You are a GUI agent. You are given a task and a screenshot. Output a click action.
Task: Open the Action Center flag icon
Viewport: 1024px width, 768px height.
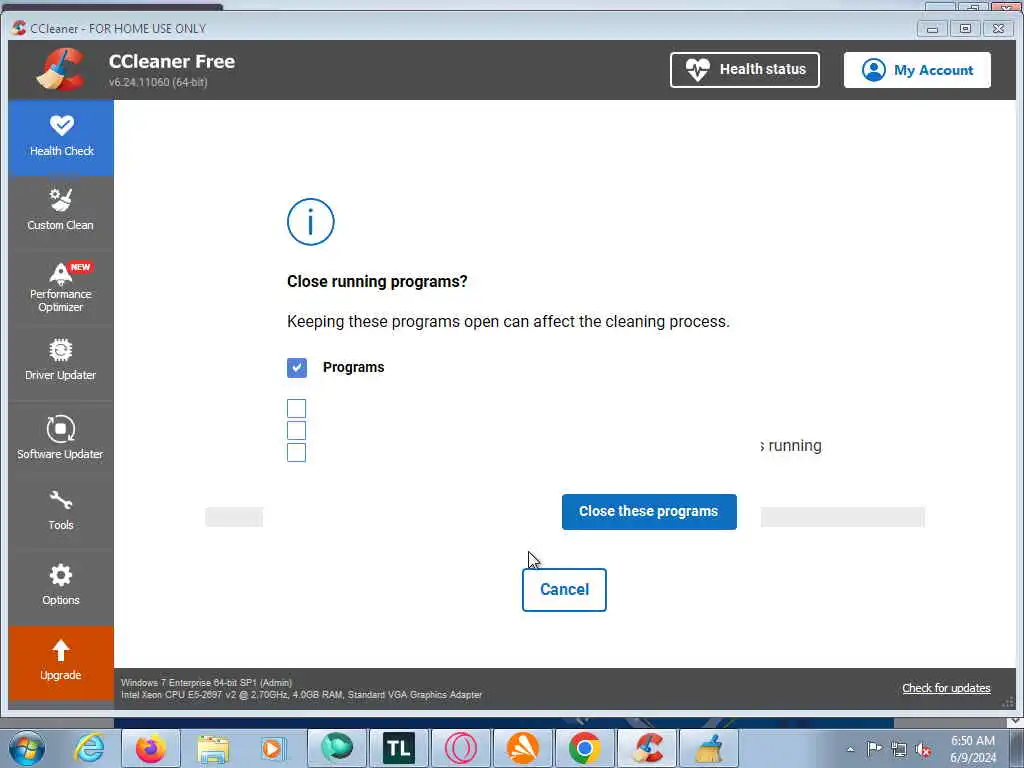click(x=874, y=749)
